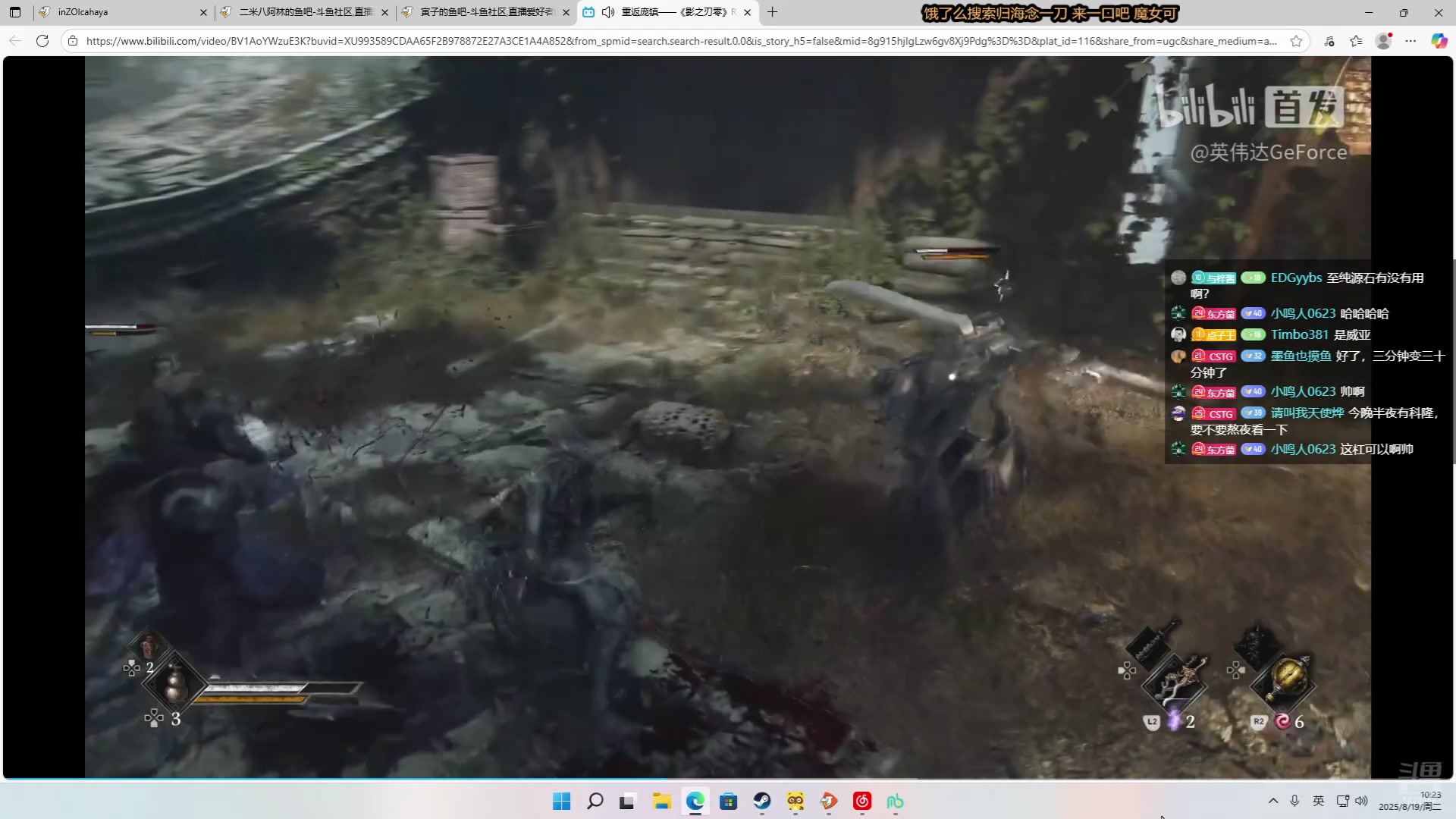Open File Explorer from taskbar
Image resolution: width=1456 pixels, height=819 pixels.
point(662,802)
